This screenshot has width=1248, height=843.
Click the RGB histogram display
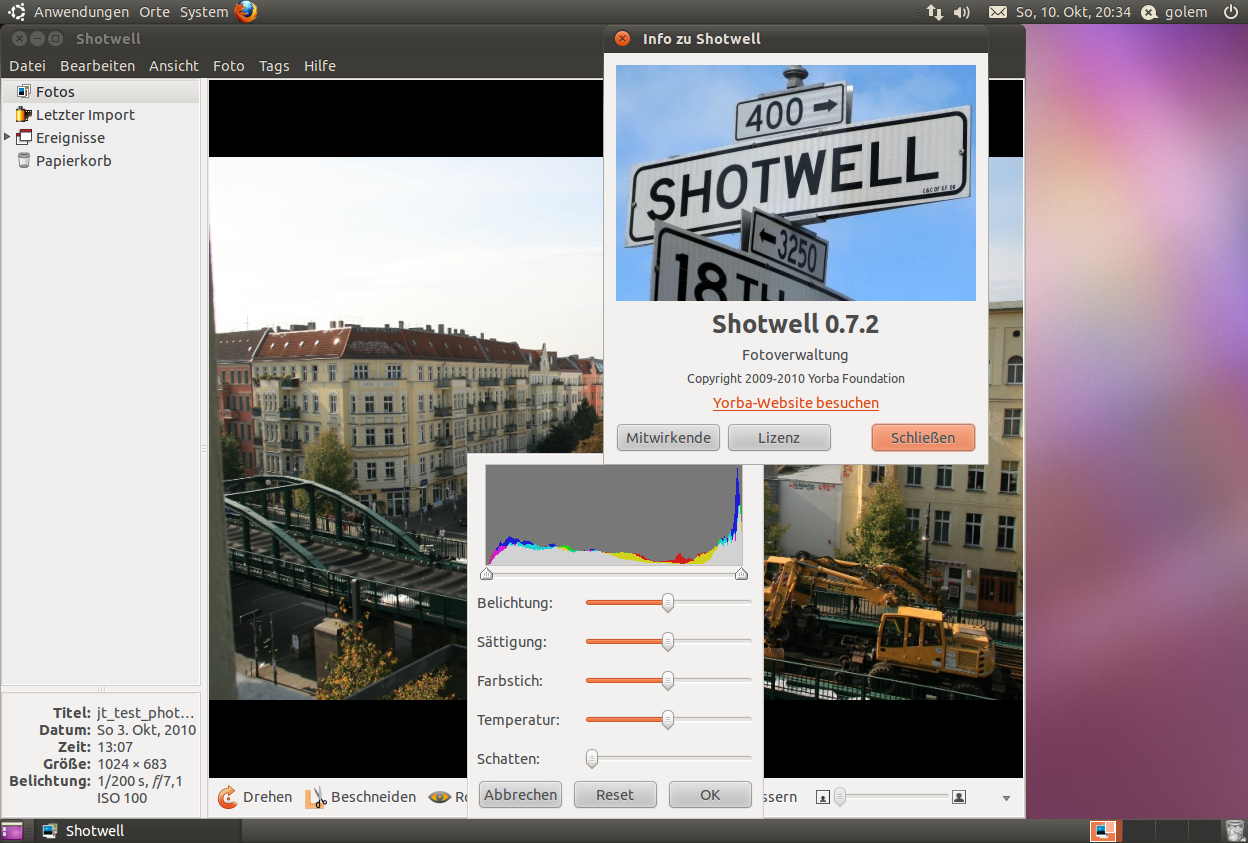[x=614, y=516]
